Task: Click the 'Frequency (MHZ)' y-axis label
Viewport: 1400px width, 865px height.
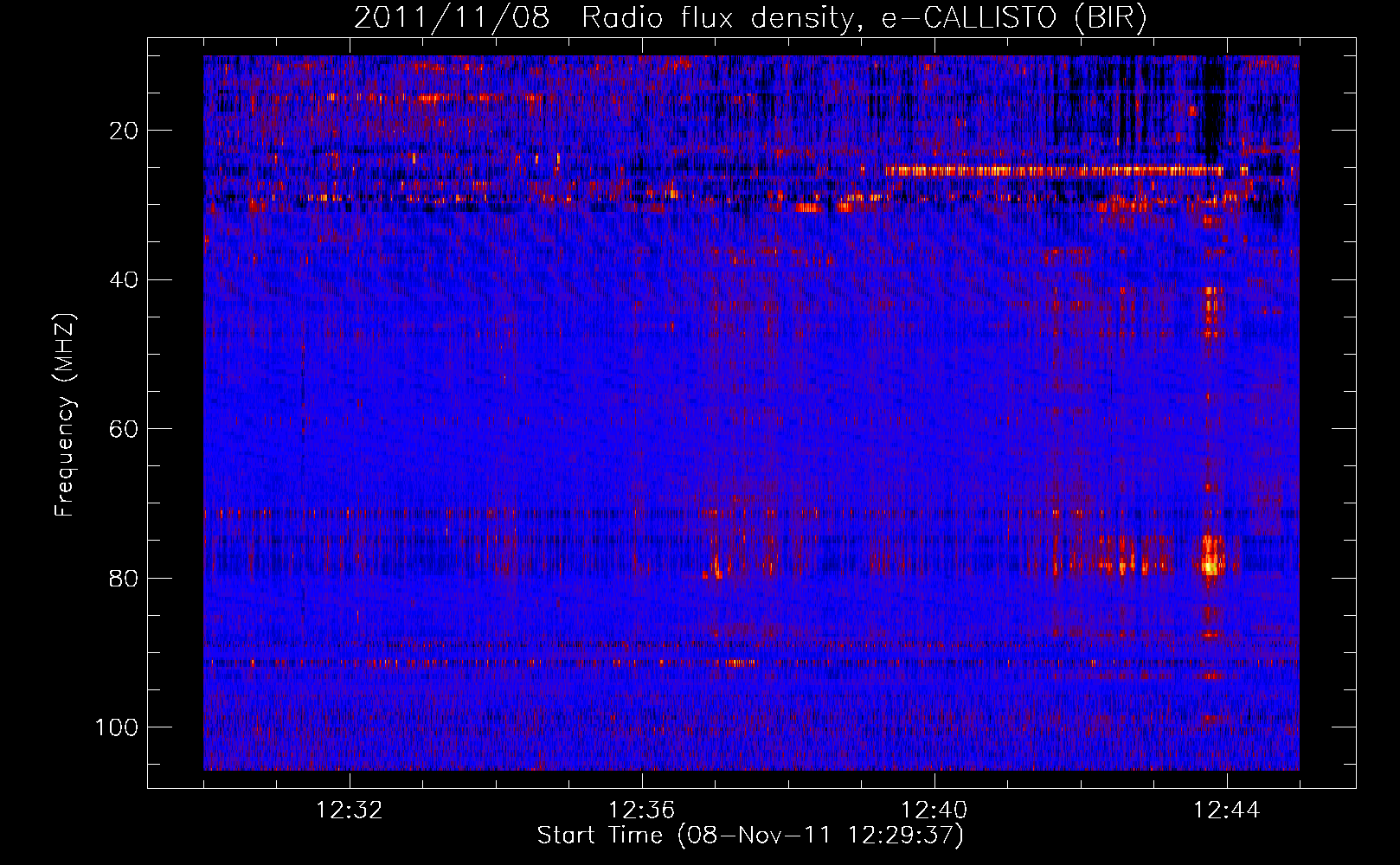Action: 65,414
